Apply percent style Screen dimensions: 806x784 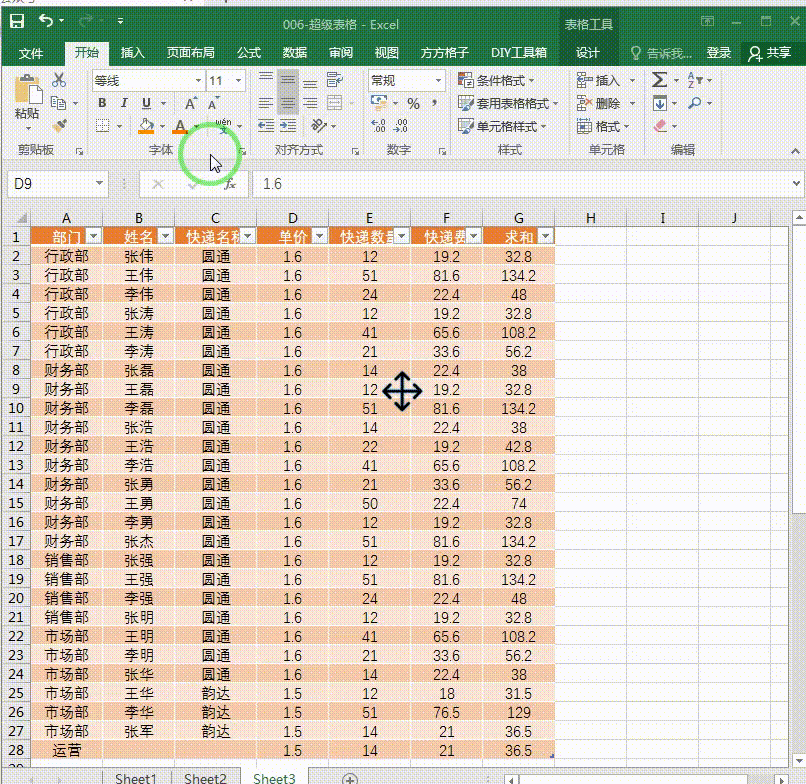[413, 104]
